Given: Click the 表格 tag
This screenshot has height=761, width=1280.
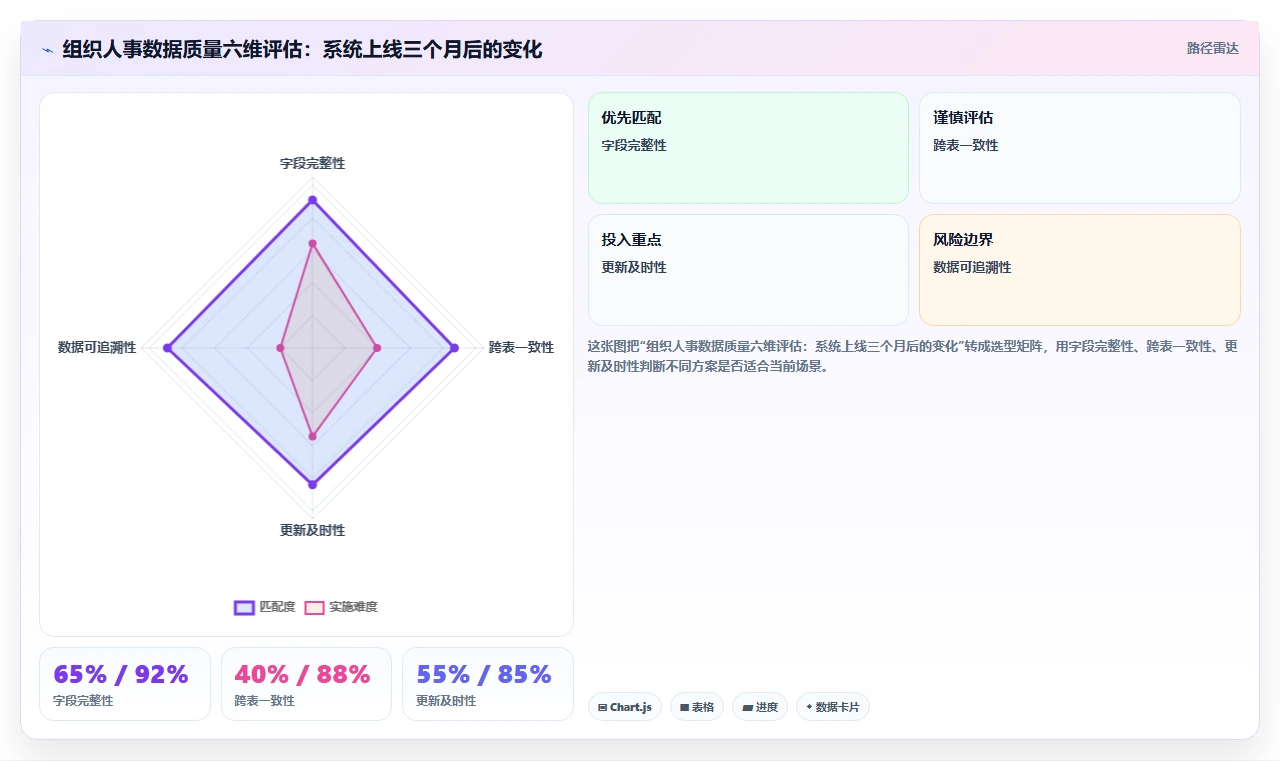Looking at the screenshot, I should (697, 707).
